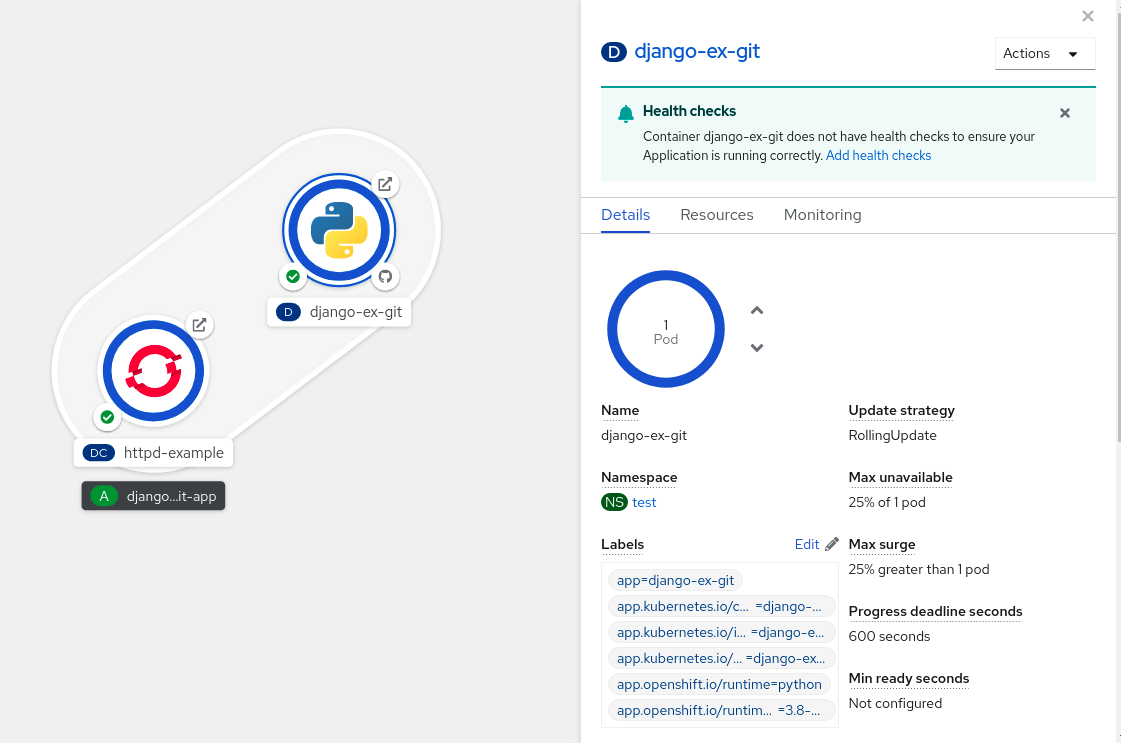
Task: Open the Actions dropdown
Action: coord(1045,54)
